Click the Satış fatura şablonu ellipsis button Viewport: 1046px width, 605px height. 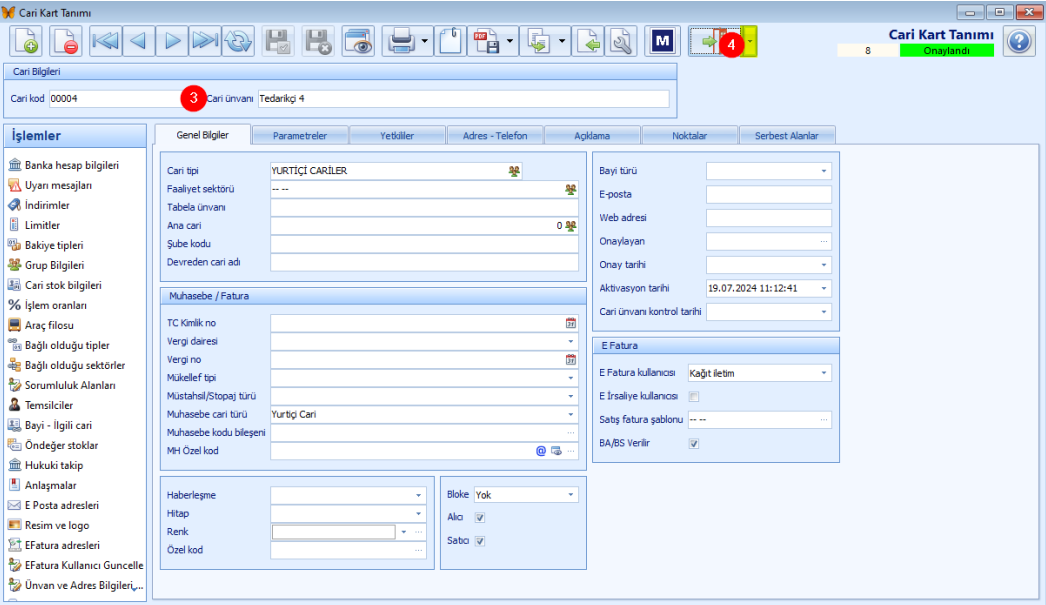pos(824,420)
